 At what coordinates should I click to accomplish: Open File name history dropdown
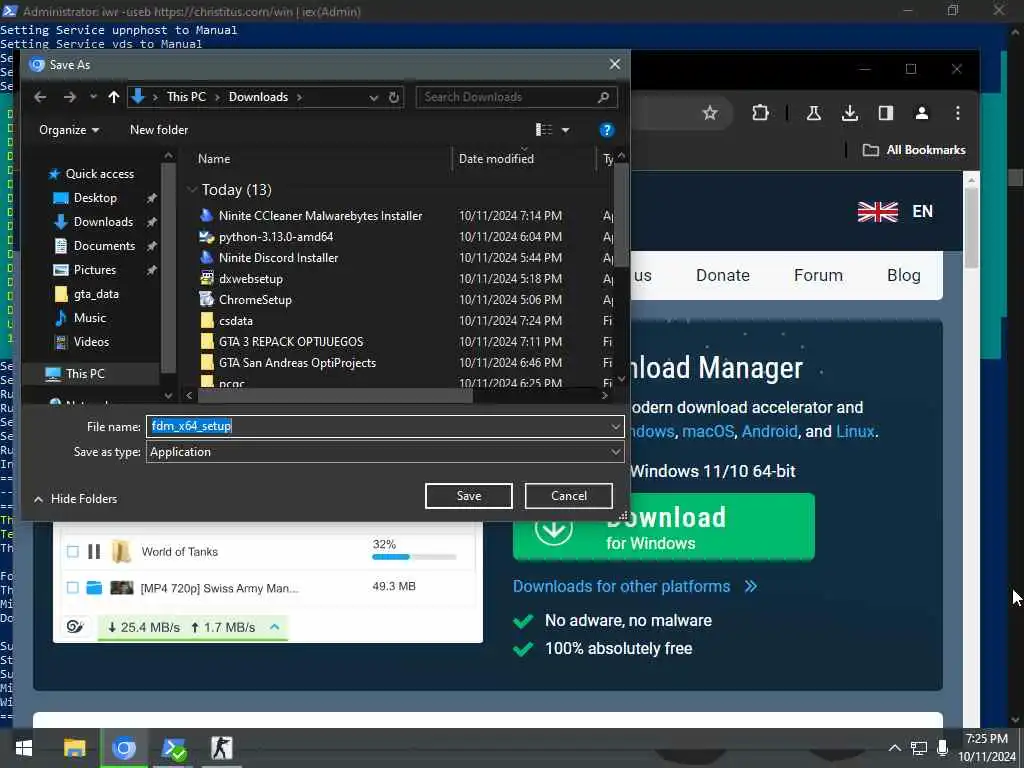[615, 426]
